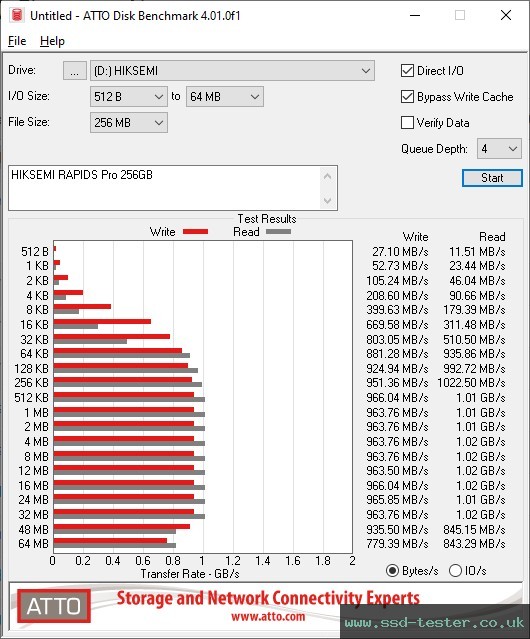Click the ATTO Disk Benchmark app icon
This screenshot has width=530, height=639.
tap(17, 15)
